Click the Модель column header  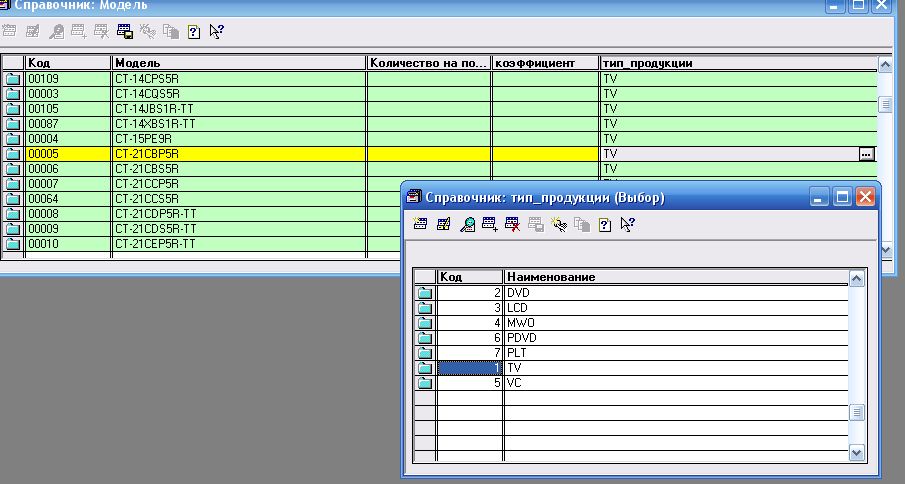click(238, 63)
